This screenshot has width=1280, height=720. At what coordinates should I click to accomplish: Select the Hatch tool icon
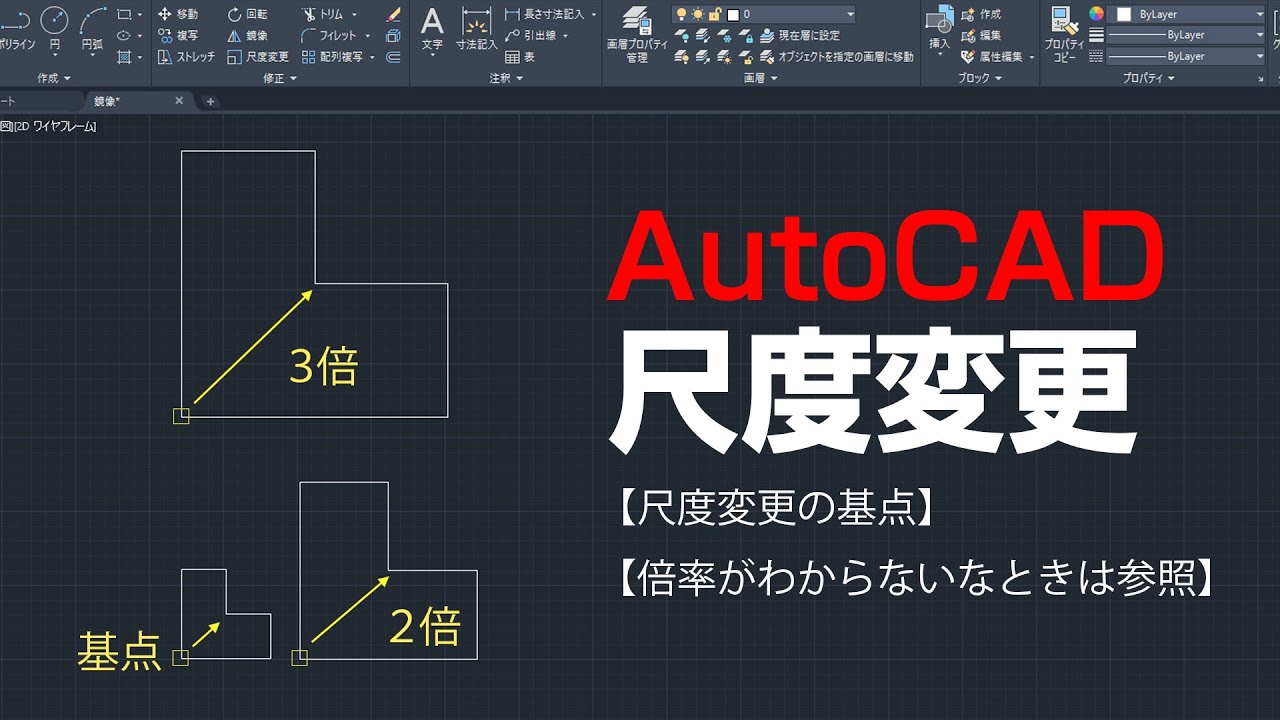click(x=124, y=57)
